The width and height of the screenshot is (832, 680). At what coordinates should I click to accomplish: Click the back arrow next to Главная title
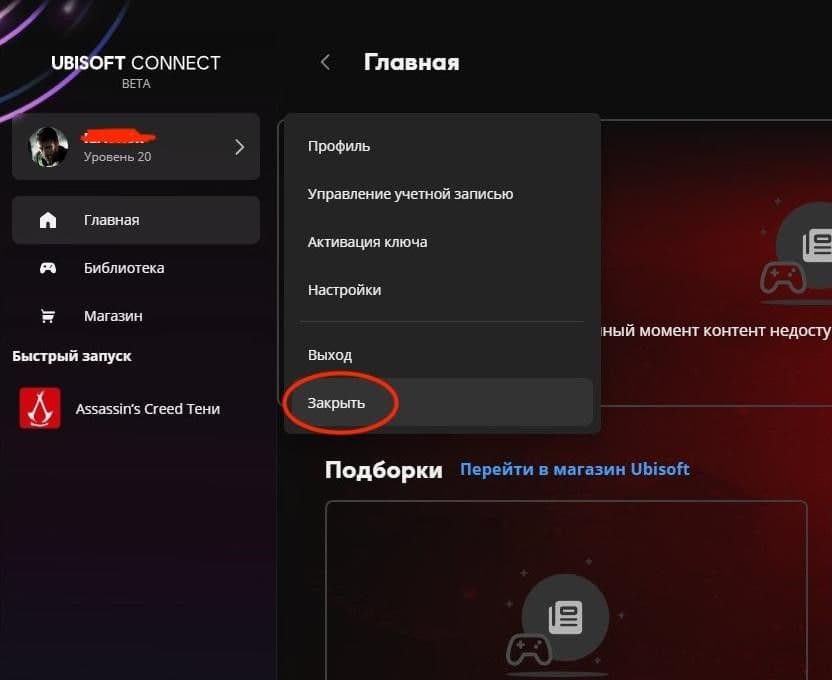[x=325, y=63]
